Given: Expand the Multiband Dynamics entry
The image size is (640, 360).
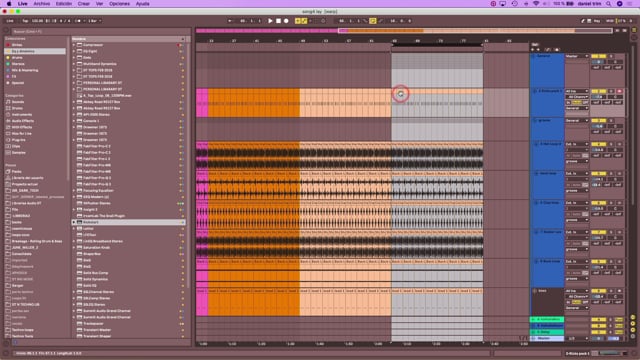Looking at the screenshot, I should pos(74,64).
